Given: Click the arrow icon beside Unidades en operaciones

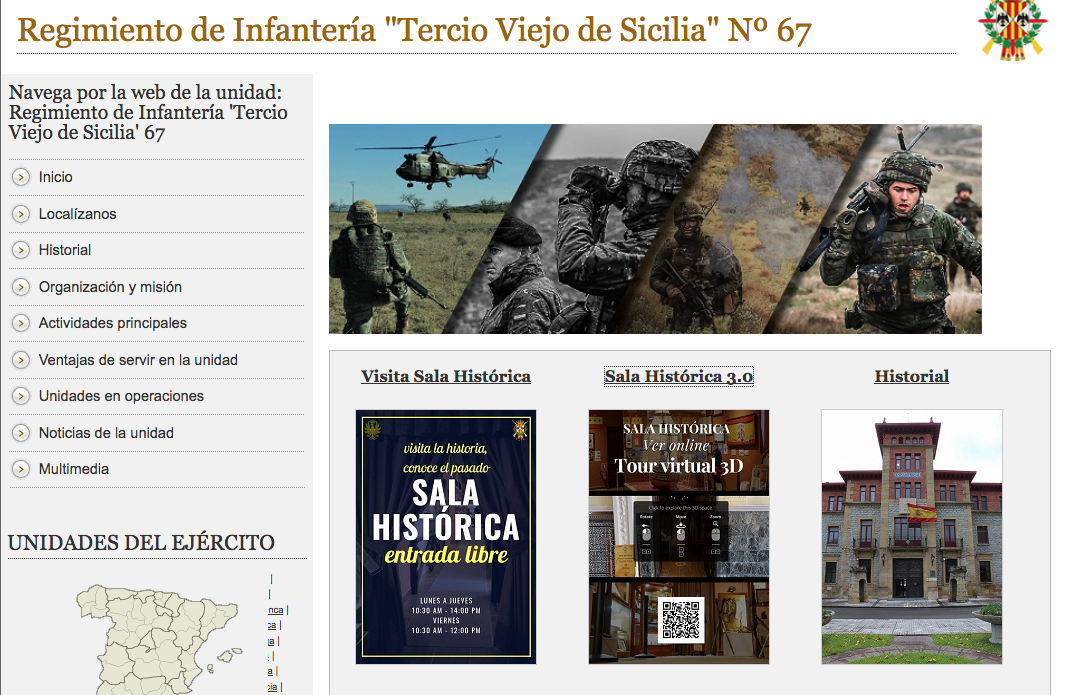Looking at the screenshot, I should coord(21,396).
